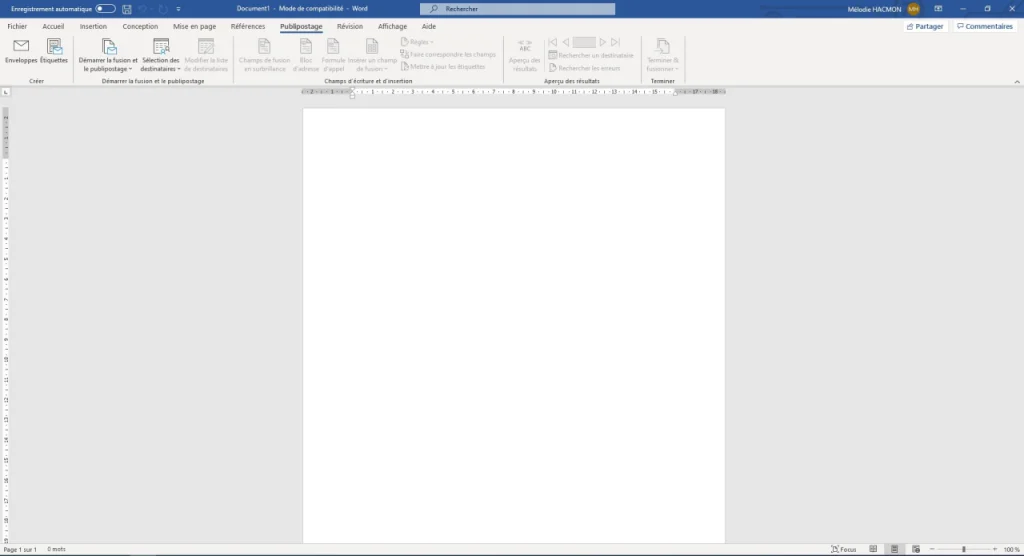The height and width of the screenshot is (556, 1024).
Task: Click the Save icon in title bar
Action: tap(127, 9)
